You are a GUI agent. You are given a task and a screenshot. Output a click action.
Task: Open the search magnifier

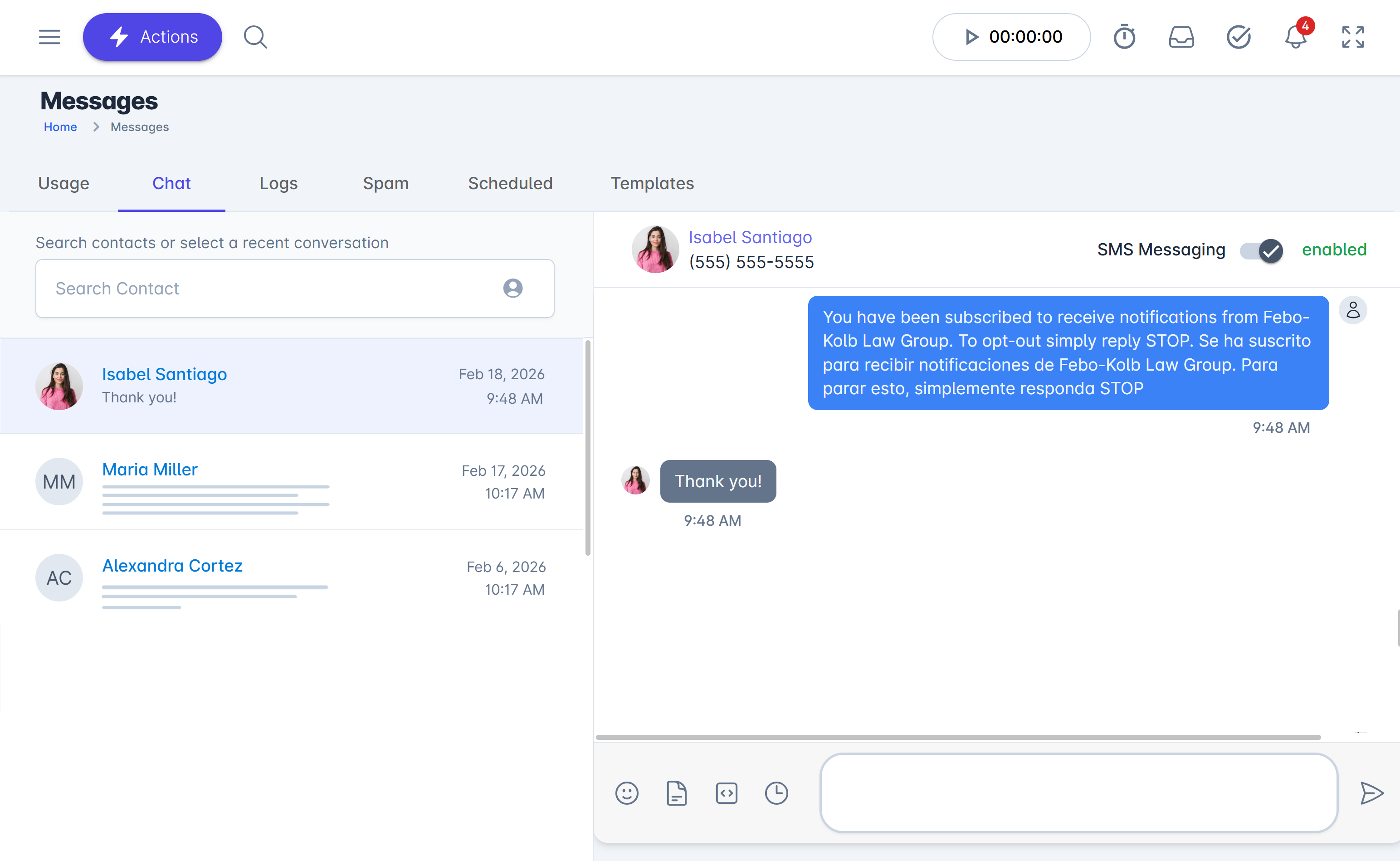[255, 36]
